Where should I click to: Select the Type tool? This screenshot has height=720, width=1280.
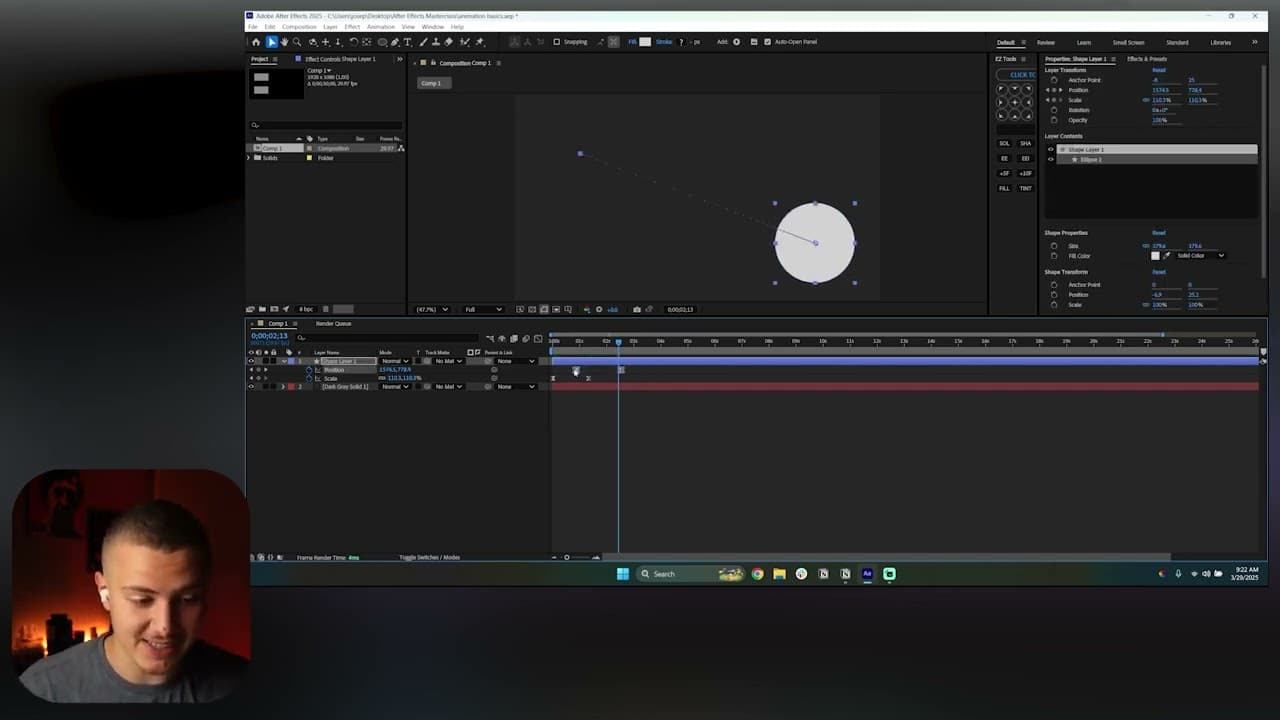pyautogui.click(x=407, y=42)
